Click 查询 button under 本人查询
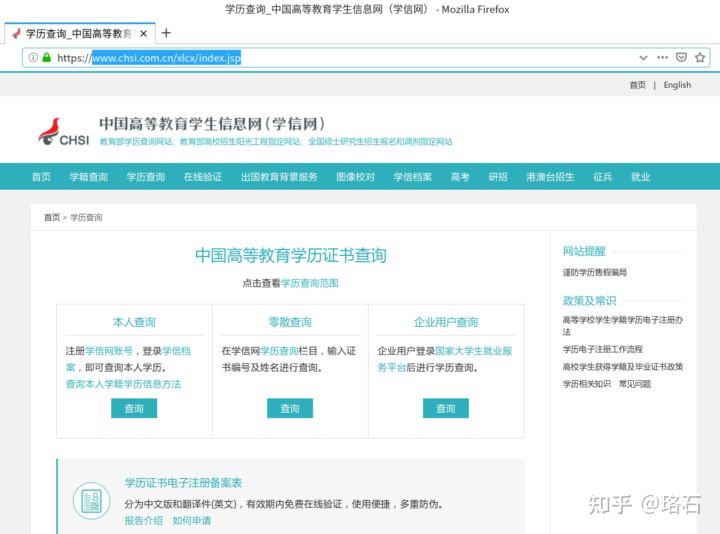This screenshot has width=720, height=534. 134,408
